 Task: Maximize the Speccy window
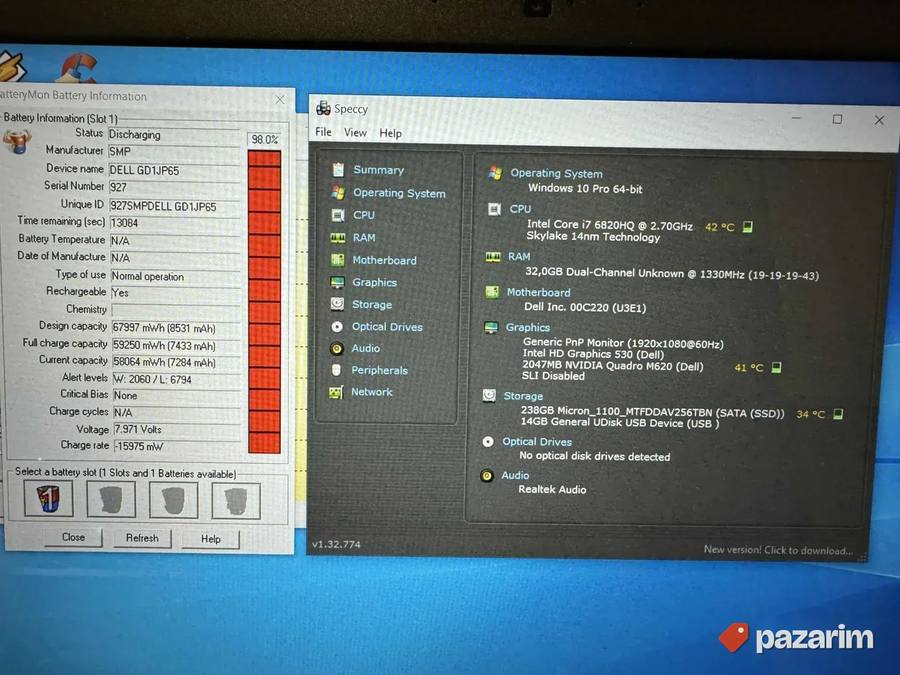[837, 119]
